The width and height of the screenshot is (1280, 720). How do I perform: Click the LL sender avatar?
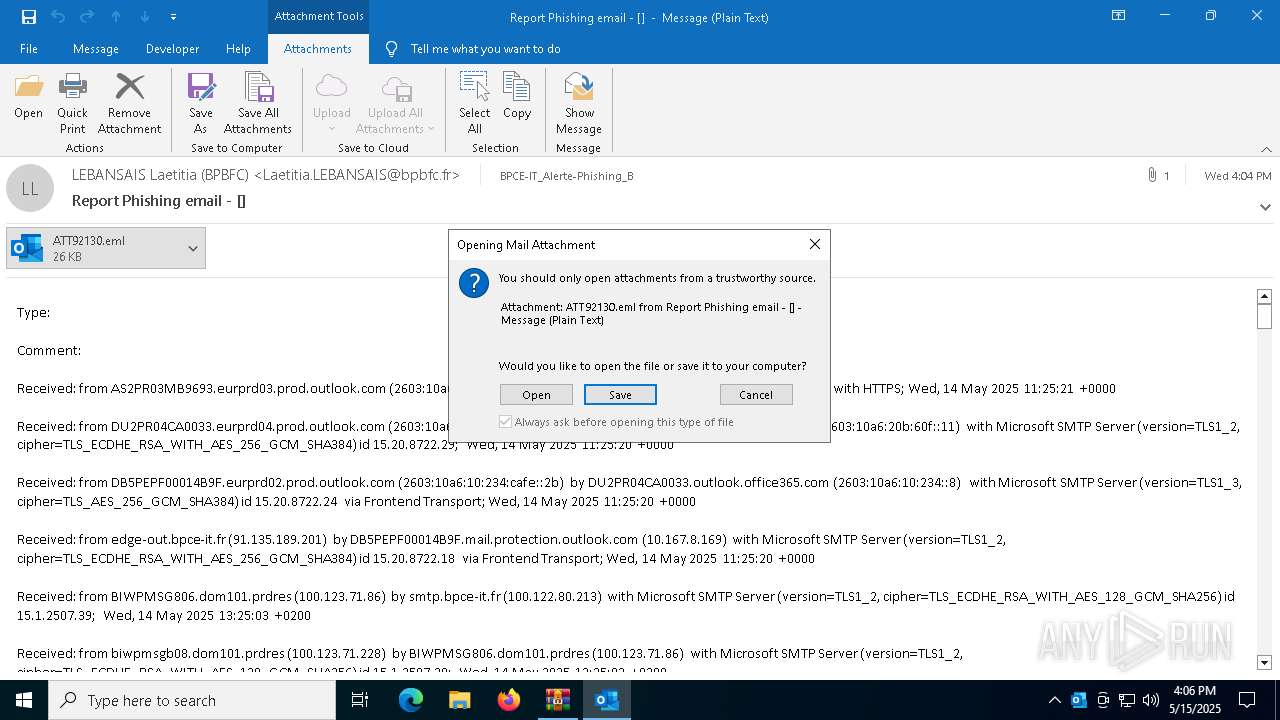pos(30,188)
